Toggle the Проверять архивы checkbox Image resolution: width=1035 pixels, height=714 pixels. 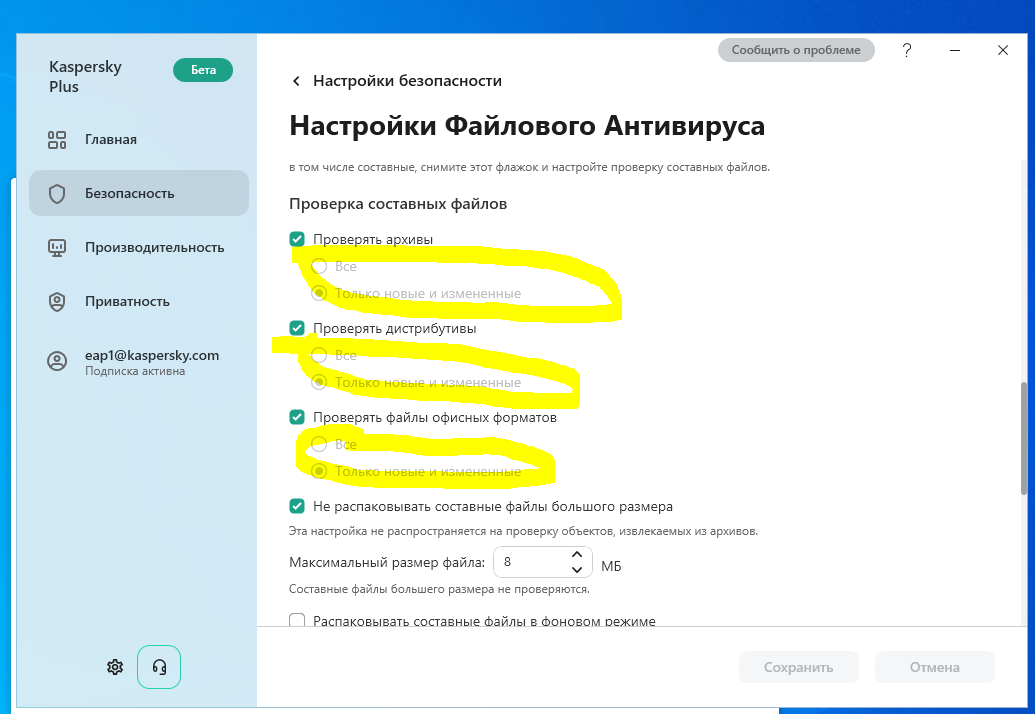[x=297, y=239]
